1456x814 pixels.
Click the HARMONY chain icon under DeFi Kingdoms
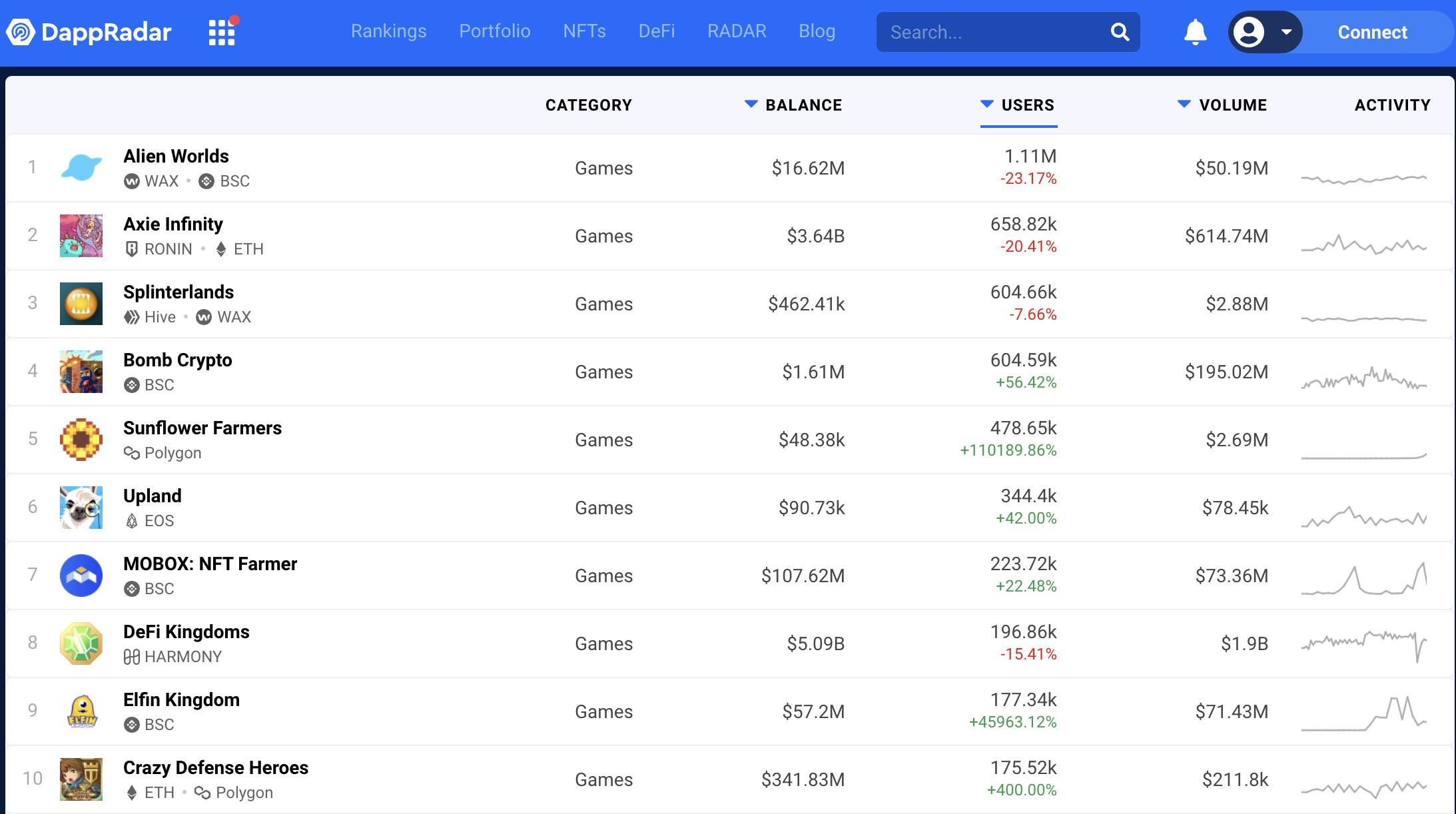pyautogui.click(x=132, y=657)
